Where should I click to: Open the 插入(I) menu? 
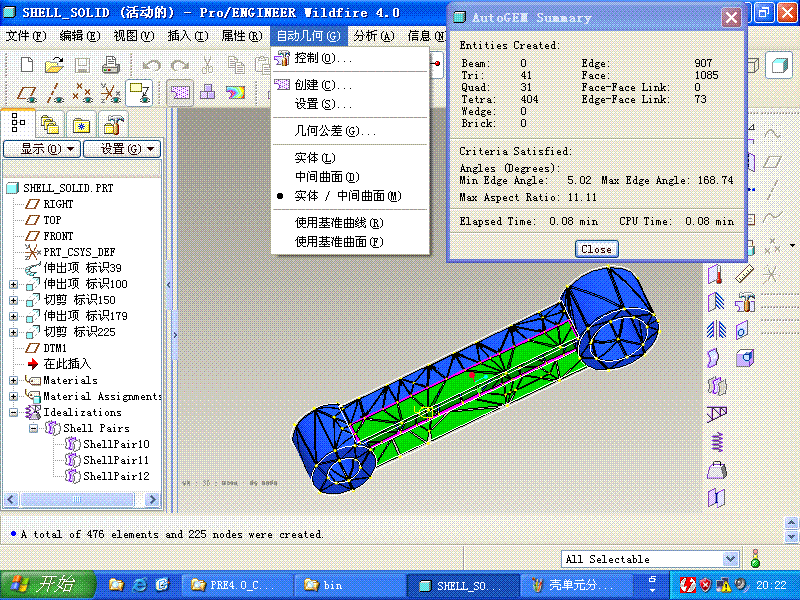tap(187, 36)
